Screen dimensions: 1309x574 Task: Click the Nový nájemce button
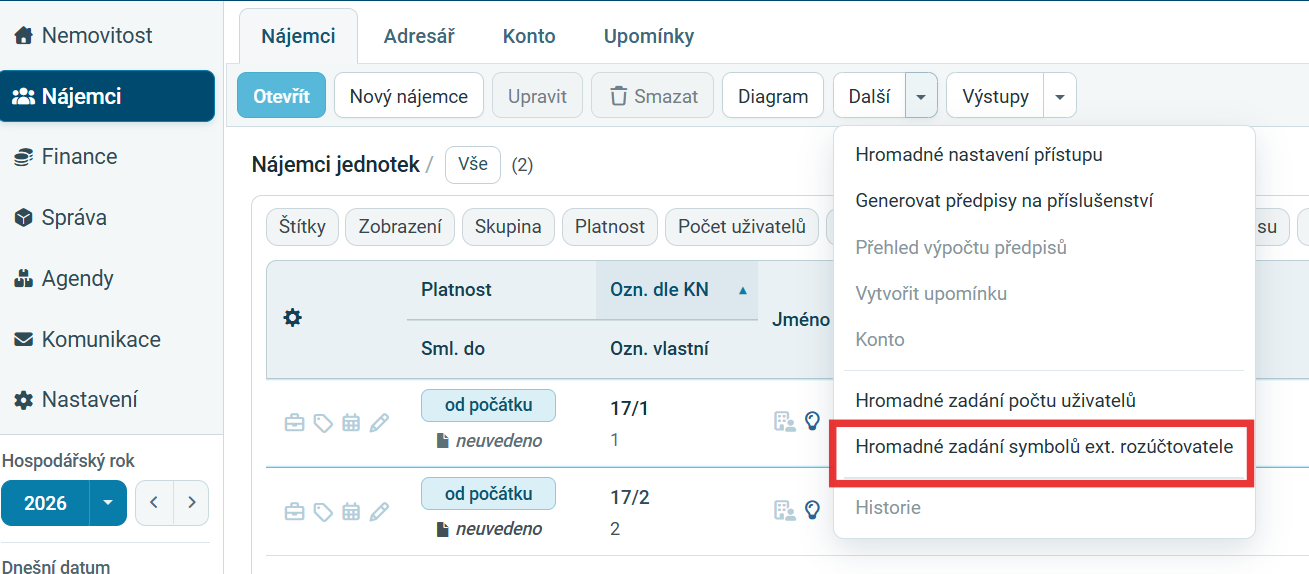[408, 96]
